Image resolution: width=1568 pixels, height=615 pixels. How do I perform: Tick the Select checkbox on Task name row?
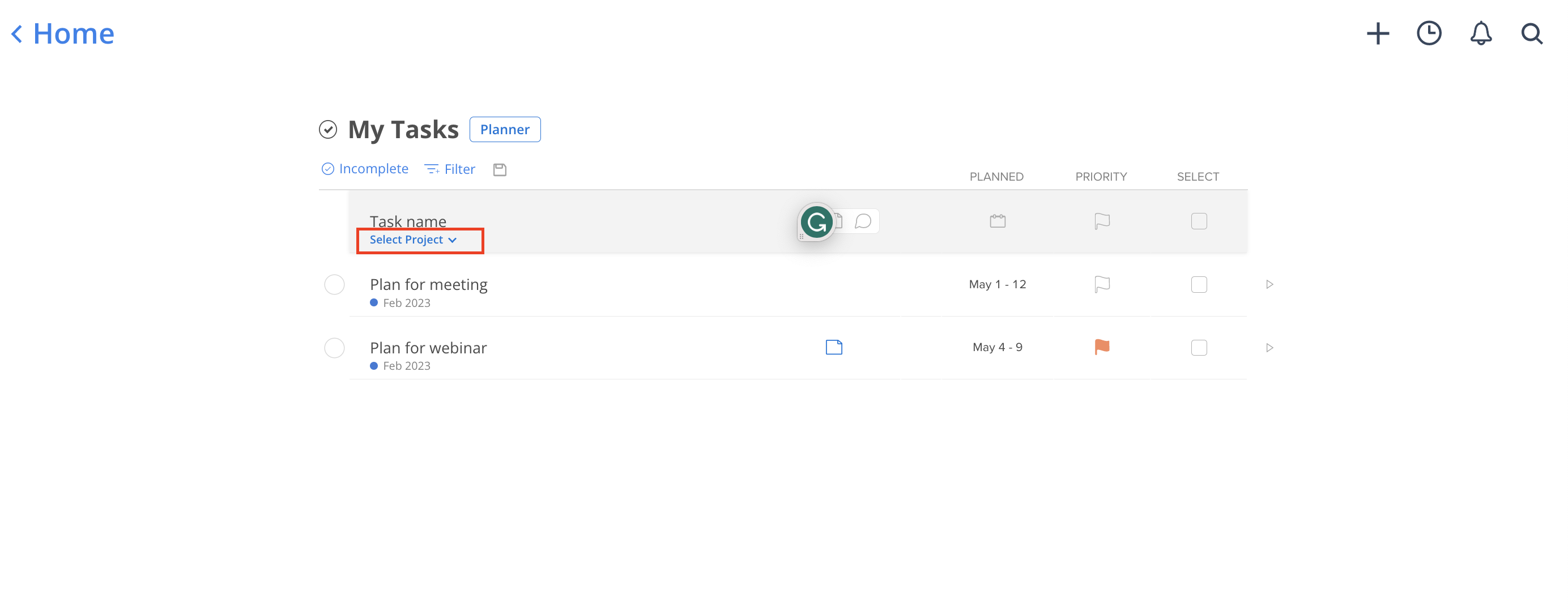click(x=1199, y=221)
